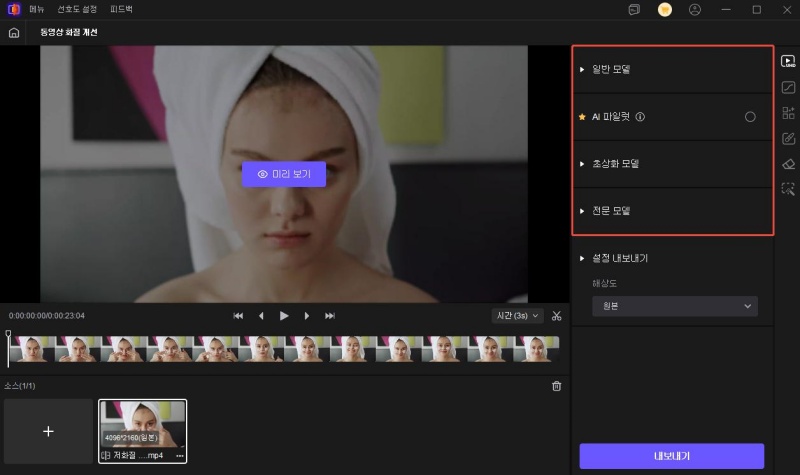Open the user account profile icon
The width and height of the screenshot is (800, 475).
695,10
